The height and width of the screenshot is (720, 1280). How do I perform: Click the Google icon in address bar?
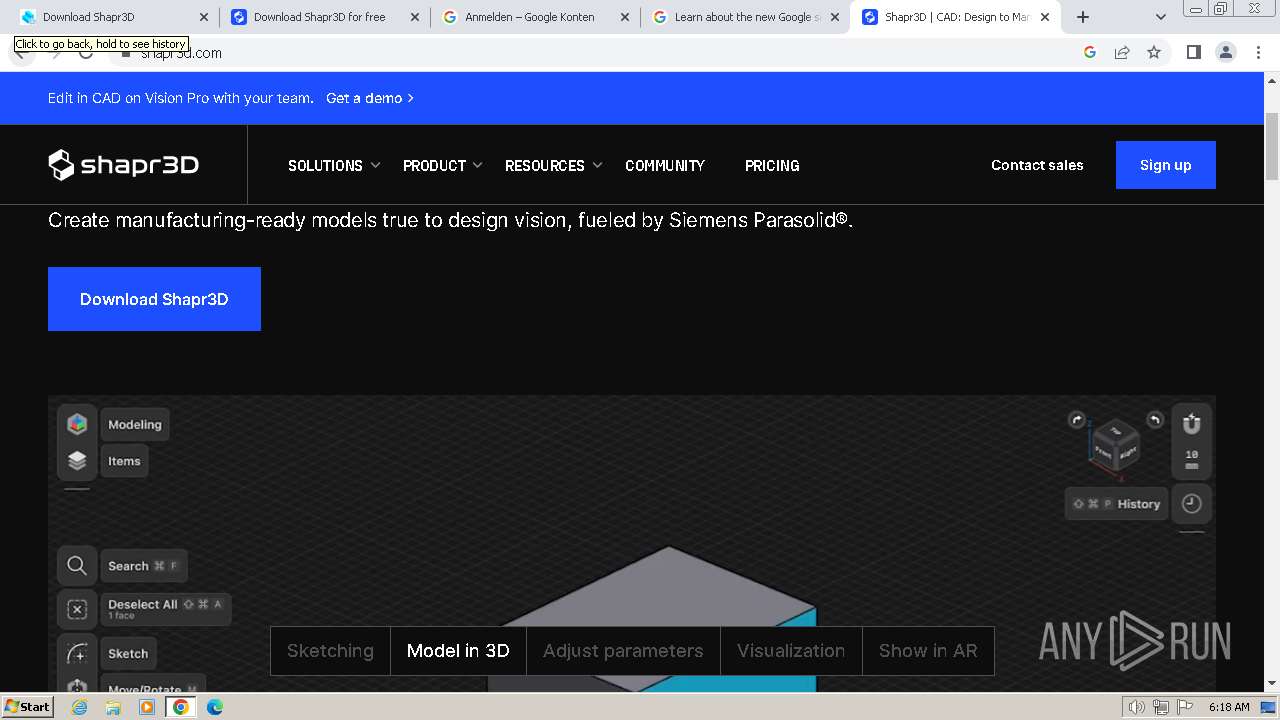point(1090,52)
